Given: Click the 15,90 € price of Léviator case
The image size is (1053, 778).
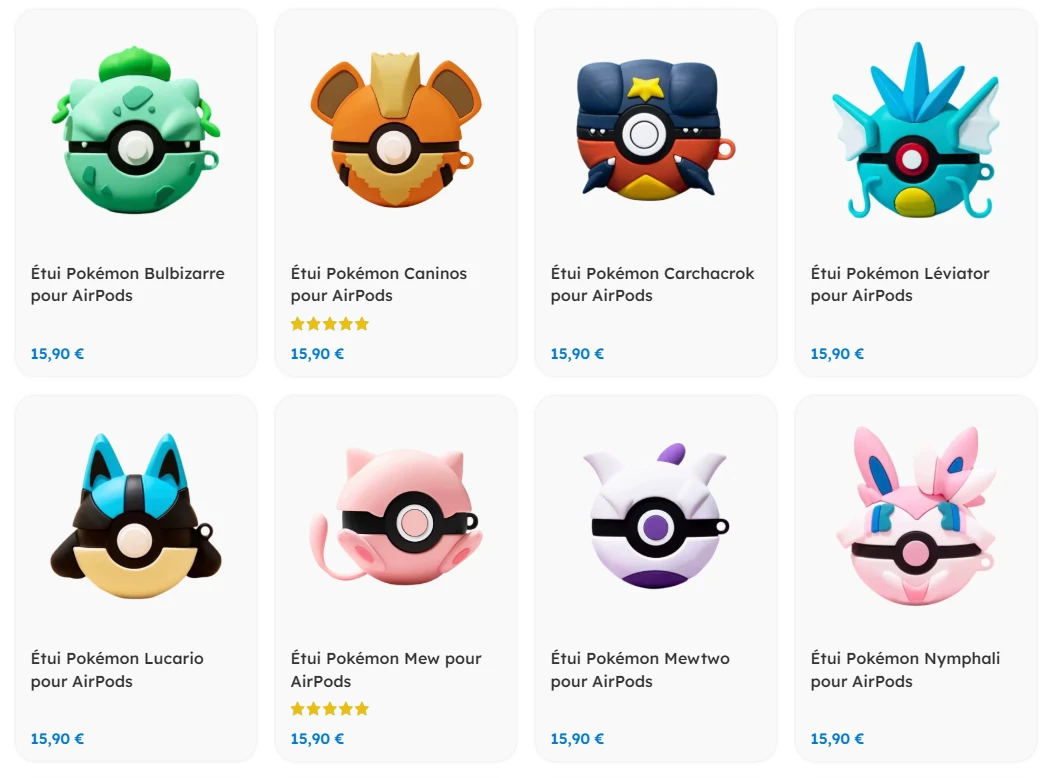Looking at the screenshot, I should 837,354.
